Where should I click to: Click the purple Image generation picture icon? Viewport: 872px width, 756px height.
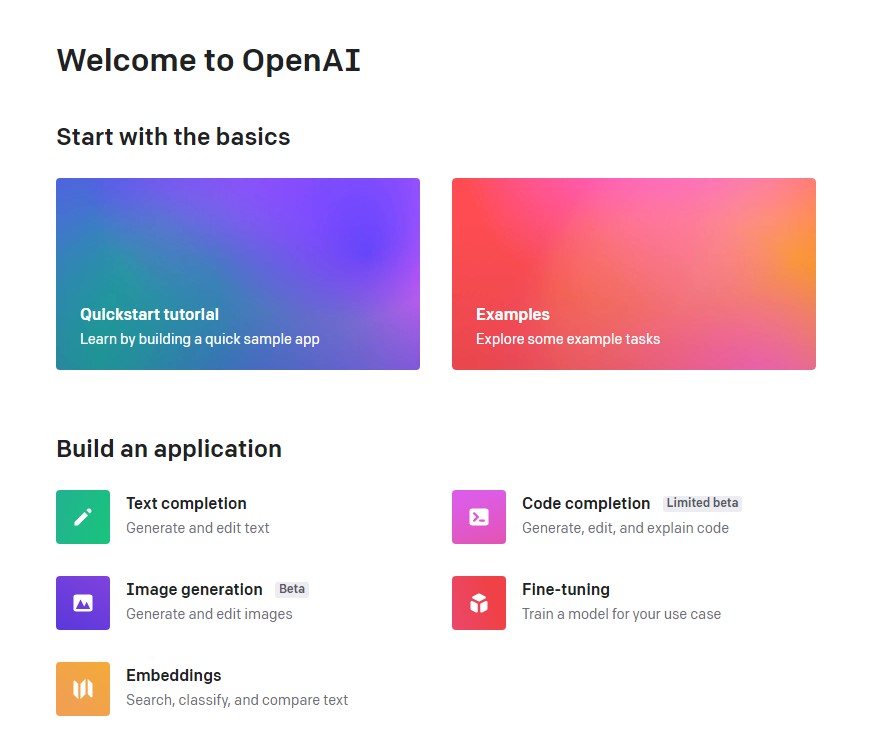83,603
